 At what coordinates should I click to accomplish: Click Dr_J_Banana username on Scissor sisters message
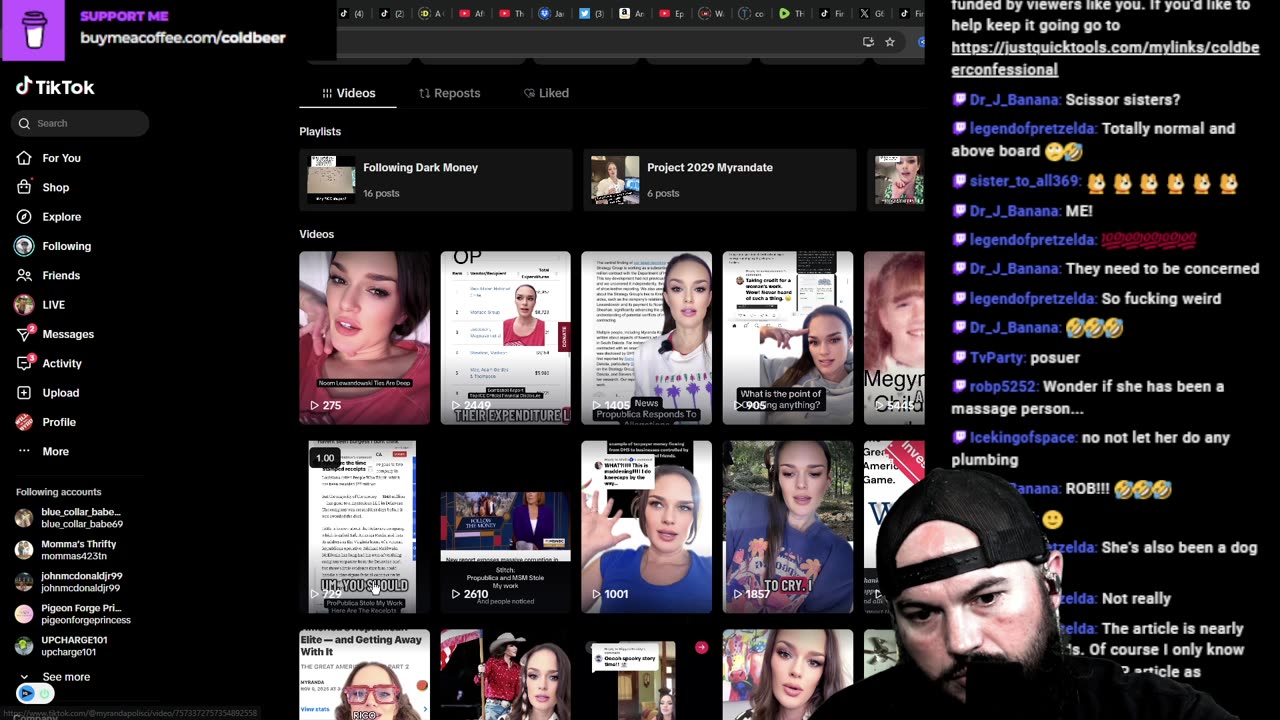(x=1014, y=100)
